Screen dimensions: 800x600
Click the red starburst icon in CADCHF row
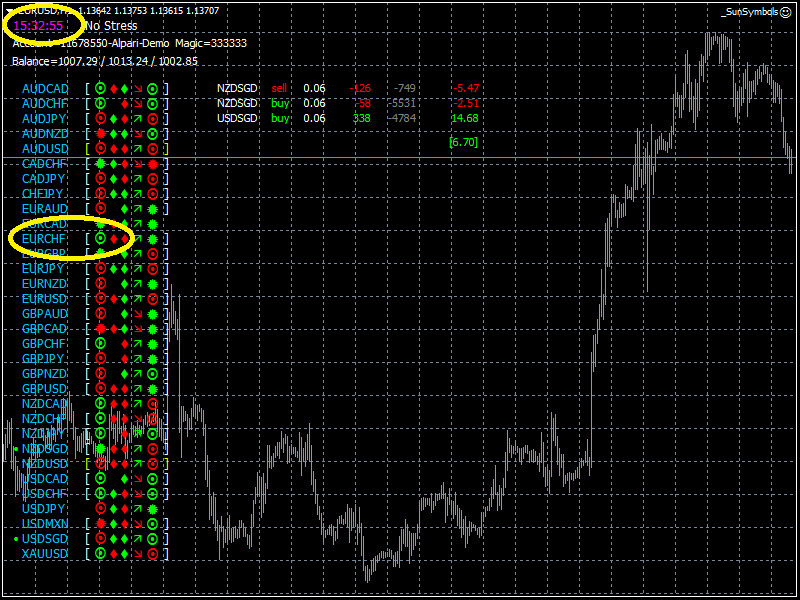coord(152,164)
